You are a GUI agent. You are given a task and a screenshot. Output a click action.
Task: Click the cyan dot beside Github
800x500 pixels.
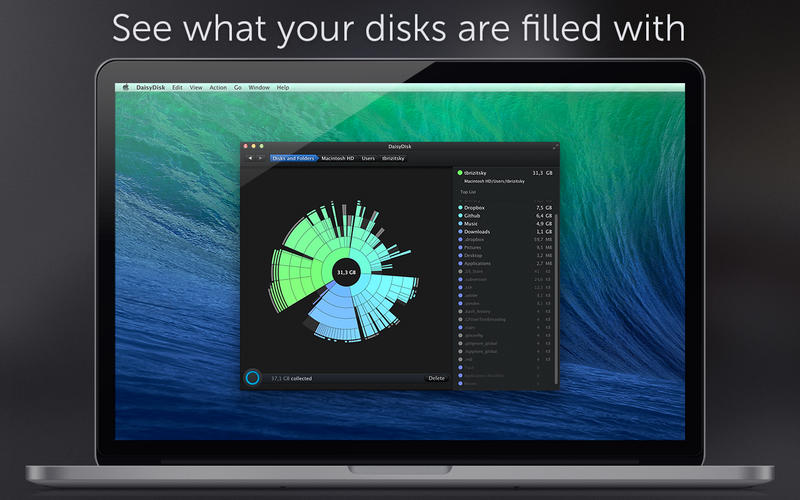pyautogui.click(x=460, y=216)
